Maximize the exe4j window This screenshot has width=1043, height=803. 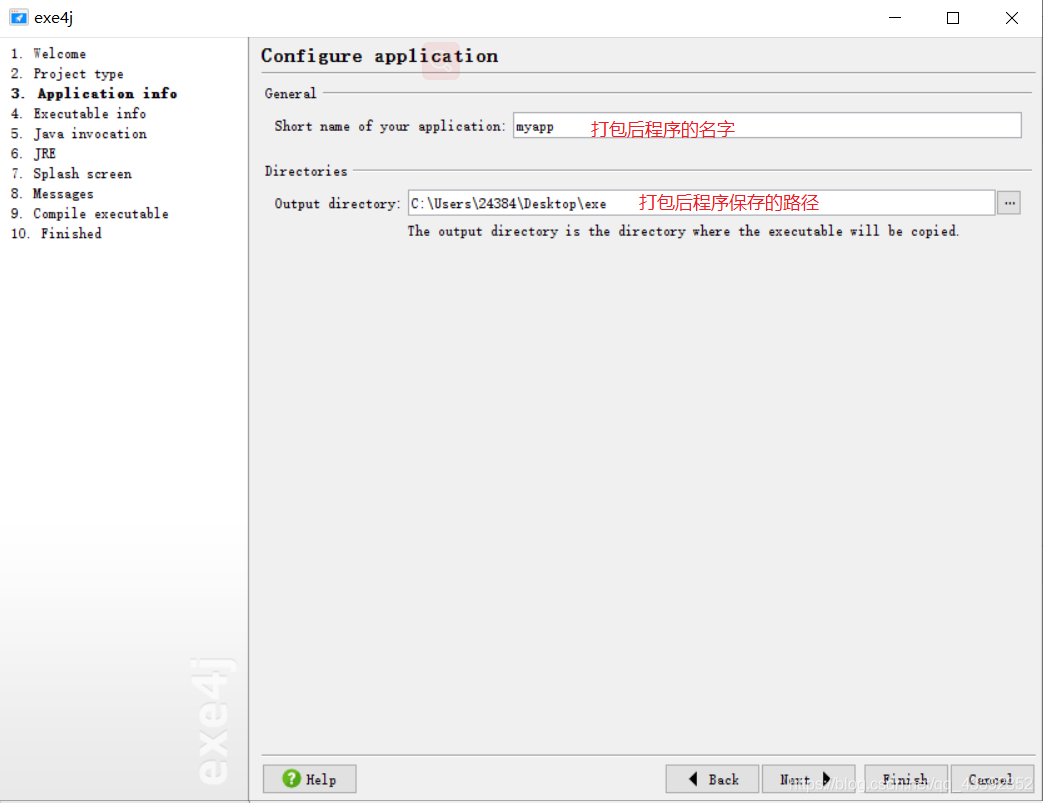953,18
